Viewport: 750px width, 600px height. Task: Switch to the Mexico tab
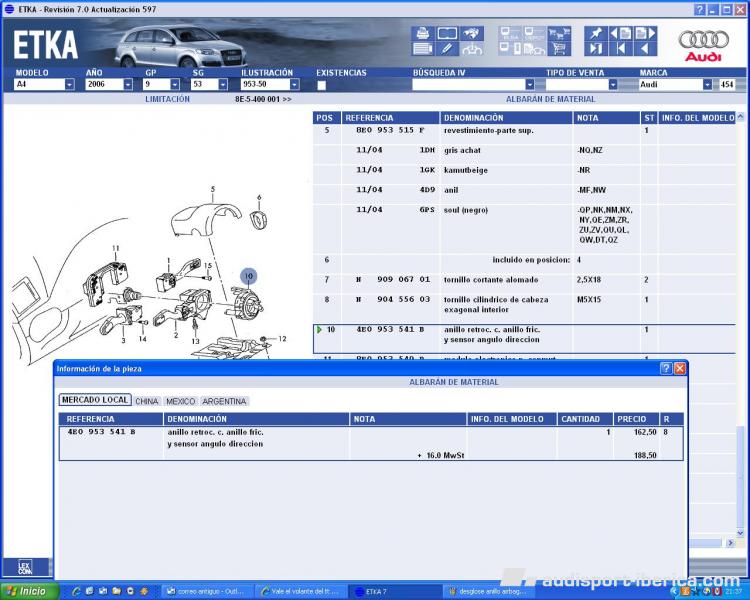pyautogui.click(x=180, y=401)
